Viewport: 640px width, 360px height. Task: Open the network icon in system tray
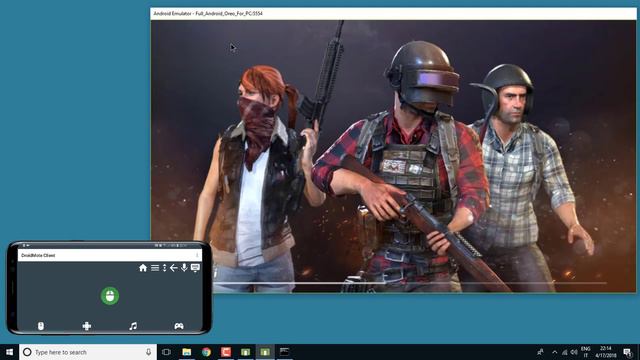[x=564, y=352]
